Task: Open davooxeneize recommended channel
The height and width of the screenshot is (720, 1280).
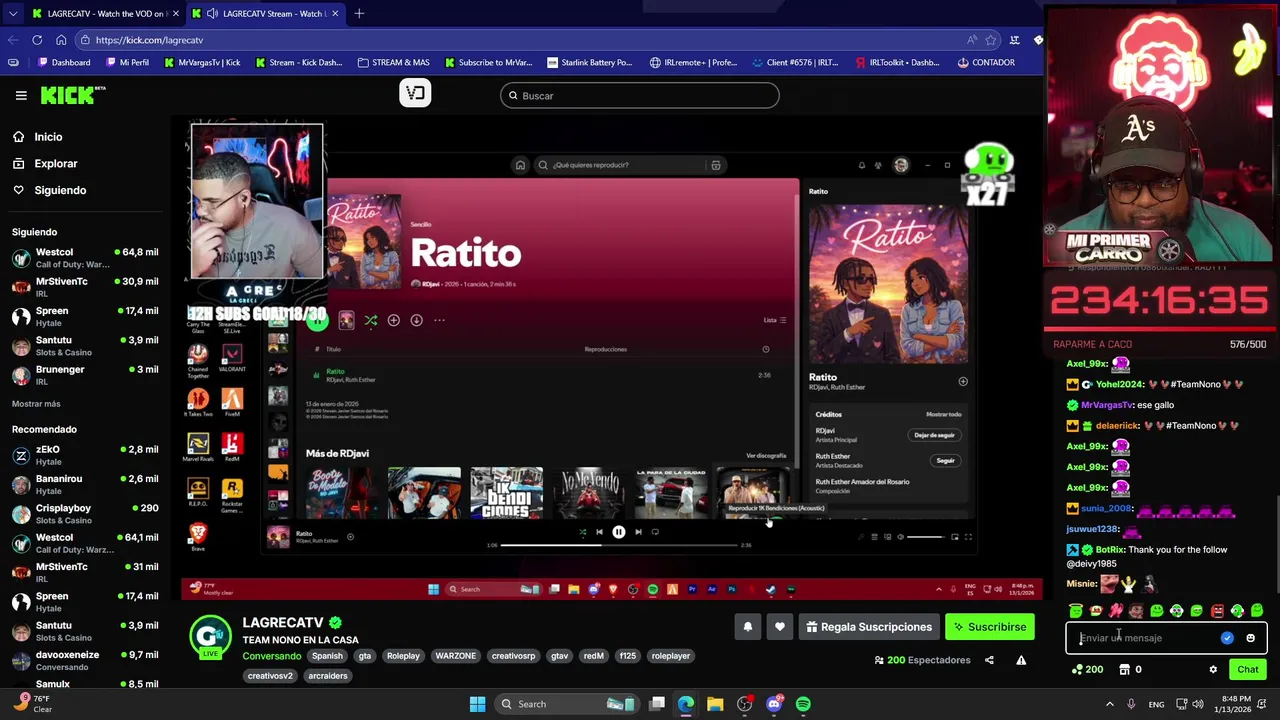Action: 85,660
